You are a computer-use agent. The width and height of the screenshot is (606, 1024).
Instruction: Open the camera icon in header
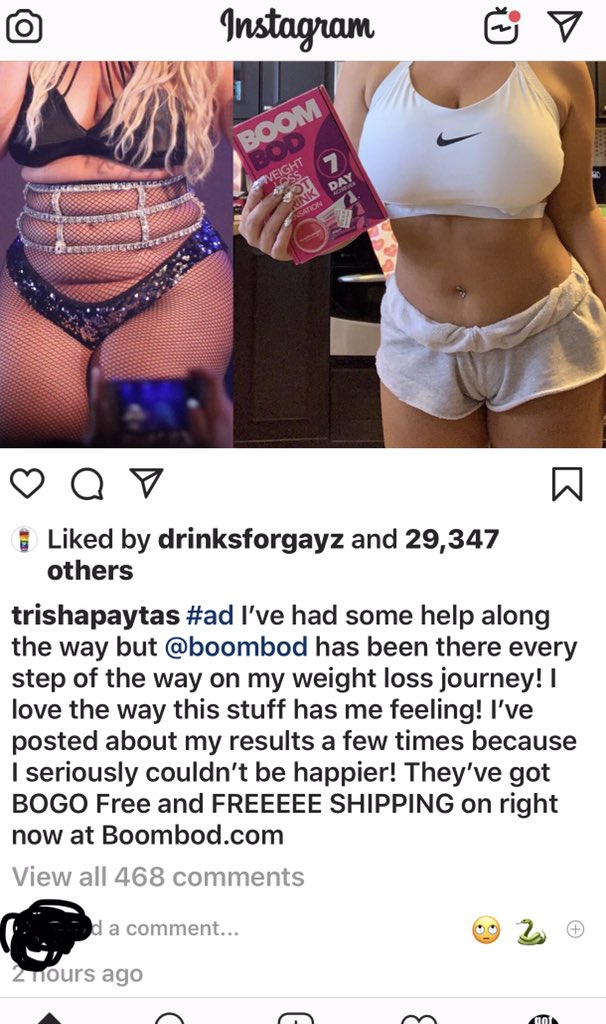[24, 27]
